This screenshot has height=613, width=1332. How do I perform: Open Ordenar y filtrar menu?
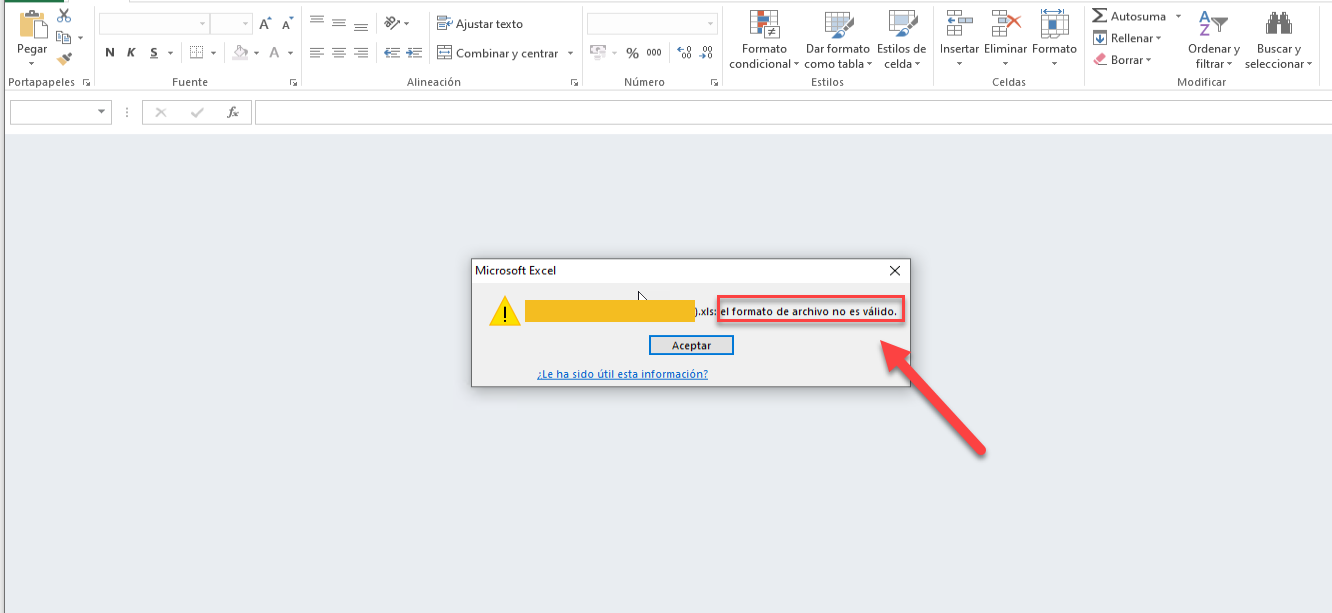pos(1214,41)
